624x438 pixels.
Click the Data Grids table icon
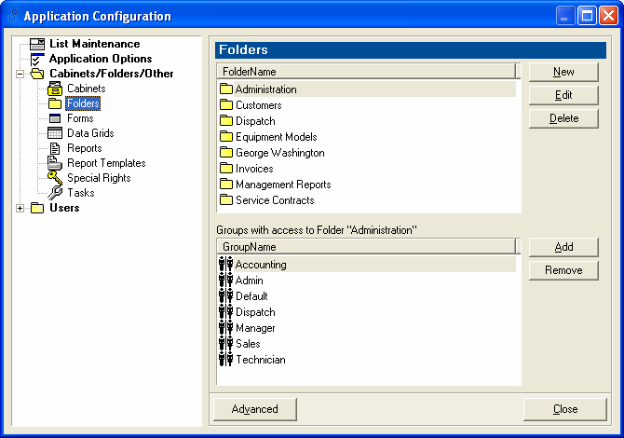coord(55,133)
